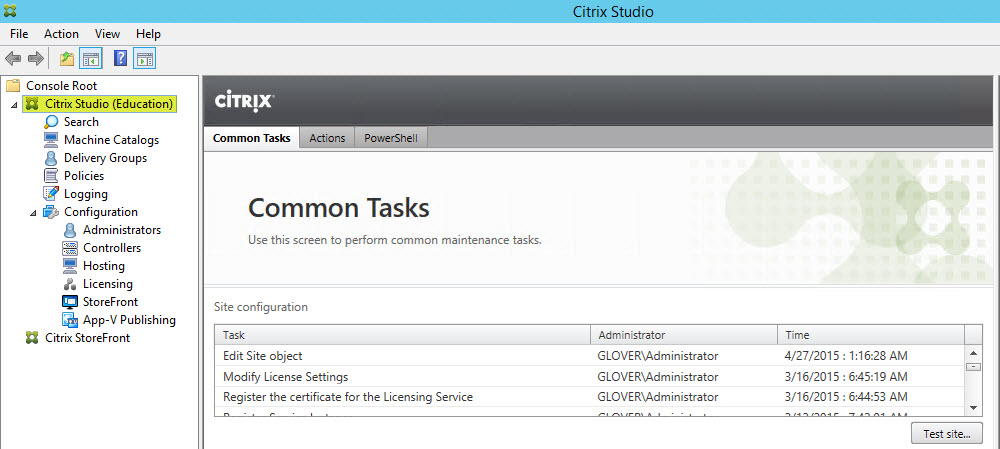Open the View menu
This screenshot has width=1000, height=449.
click(107, 34)
